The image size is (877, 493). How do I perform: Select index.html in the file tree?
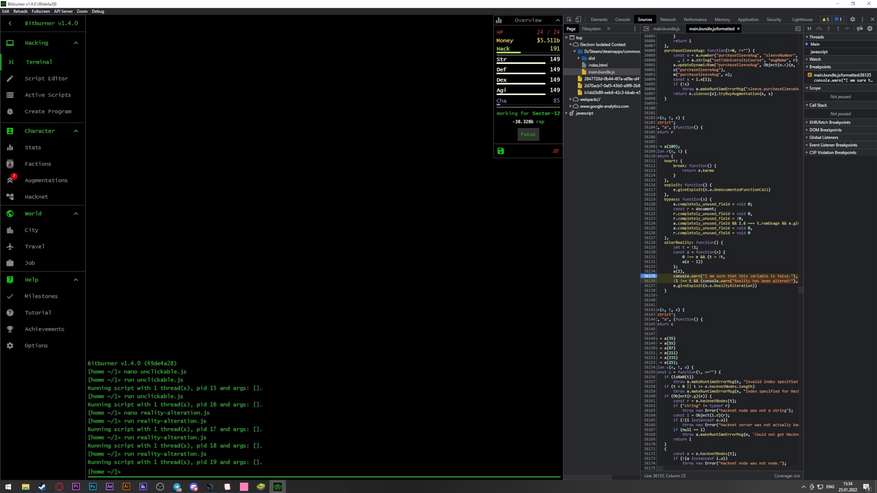click(x=598, y=65)
